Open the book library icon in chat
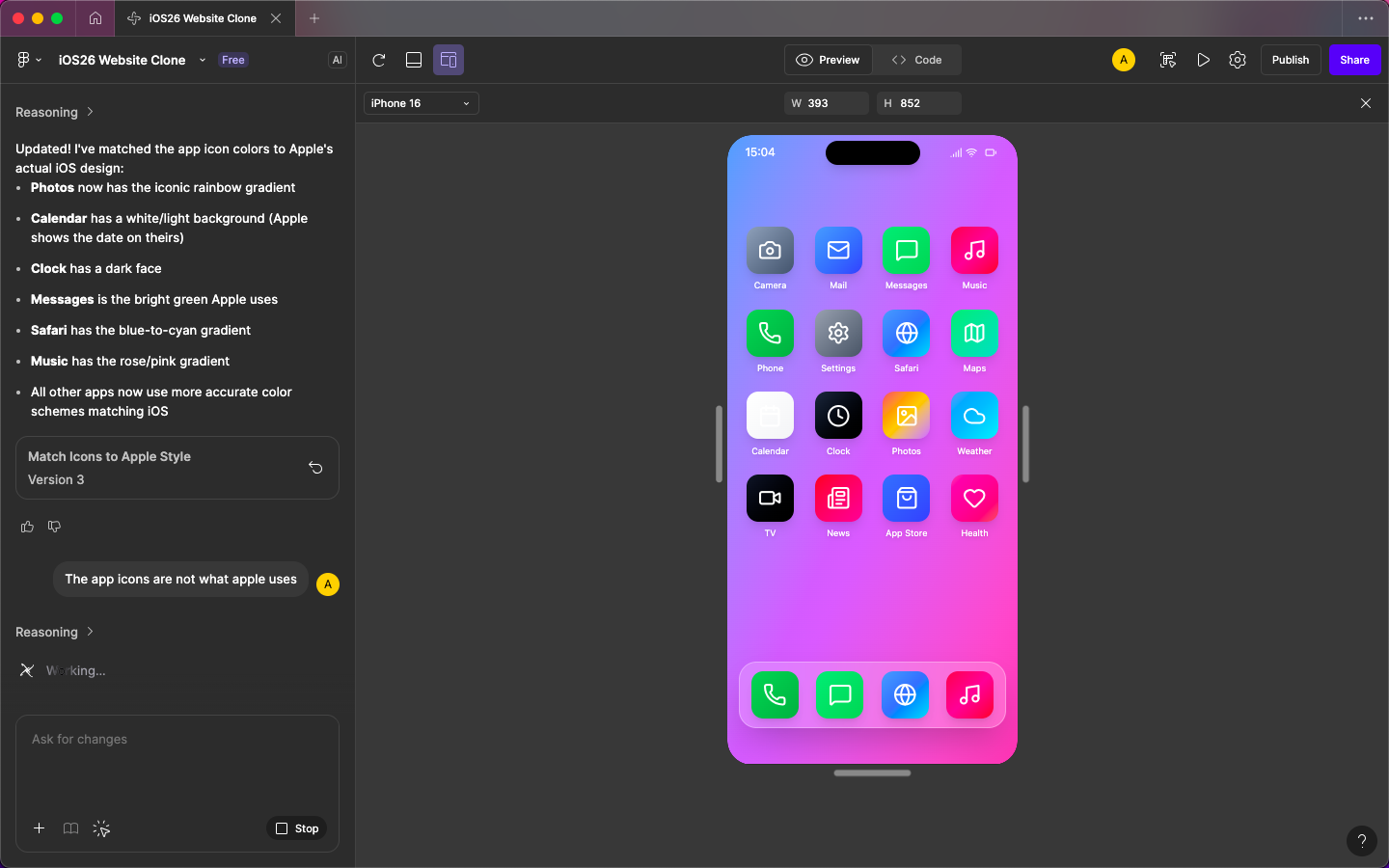This screenshot has height=868, width=1389. pyautogui.click(x=70, y=828)
